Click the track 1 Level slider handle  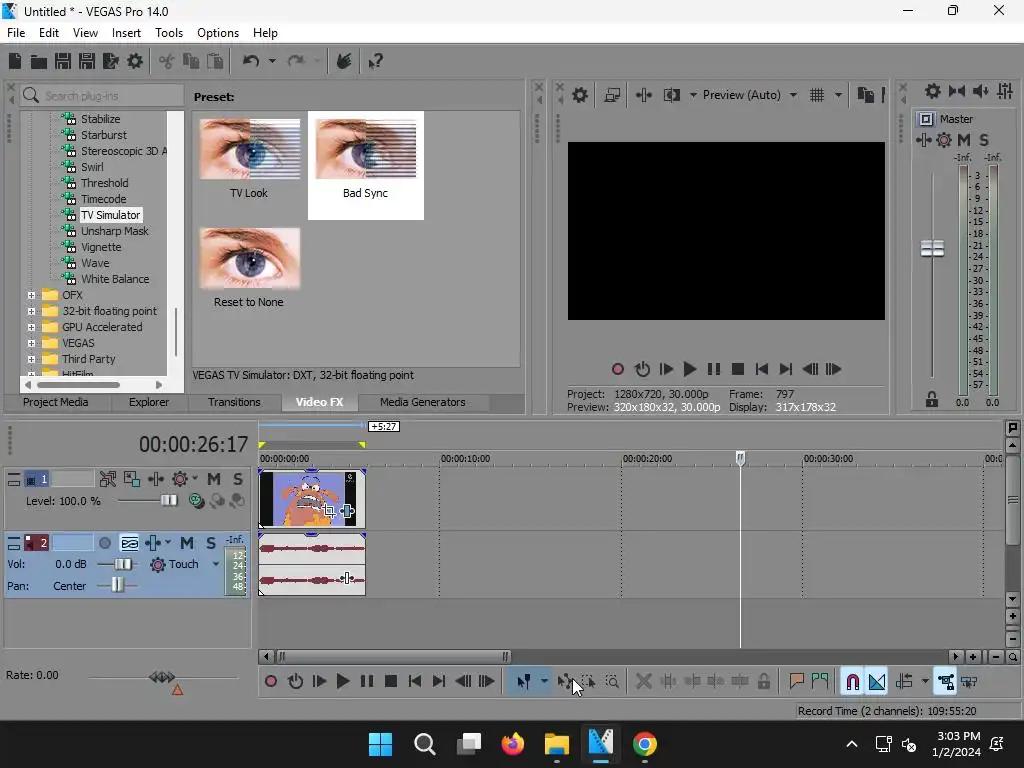(x=168, y=501)
